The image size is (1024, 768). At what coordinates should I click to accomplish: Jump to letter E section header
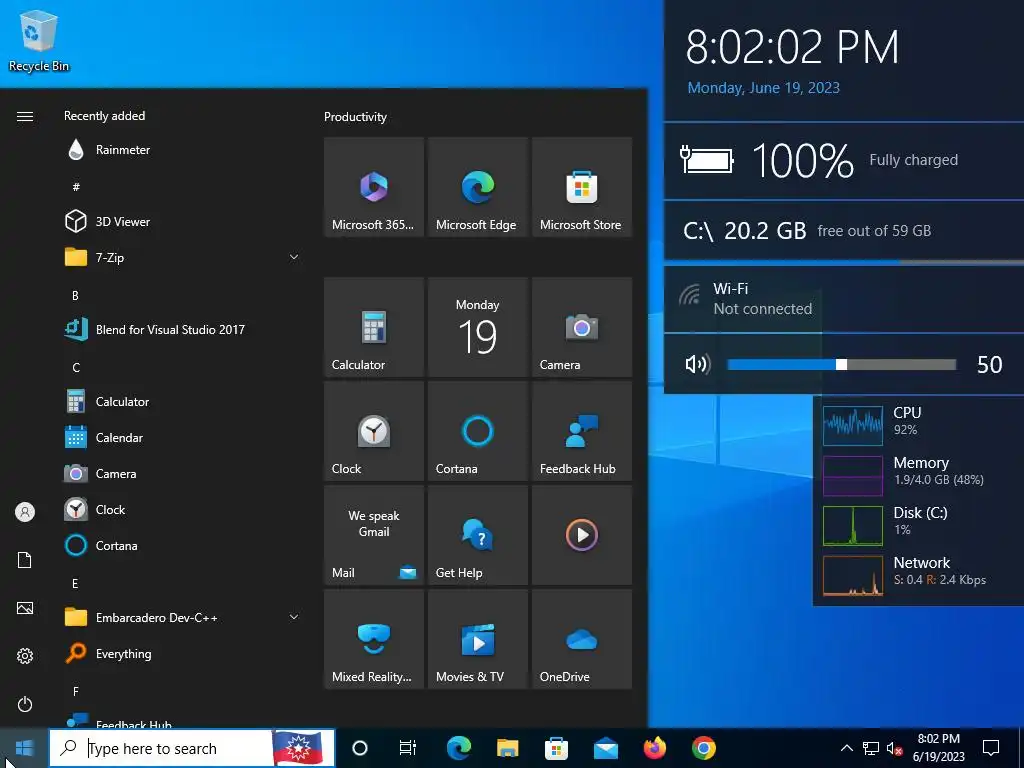[x=75, y=583]
